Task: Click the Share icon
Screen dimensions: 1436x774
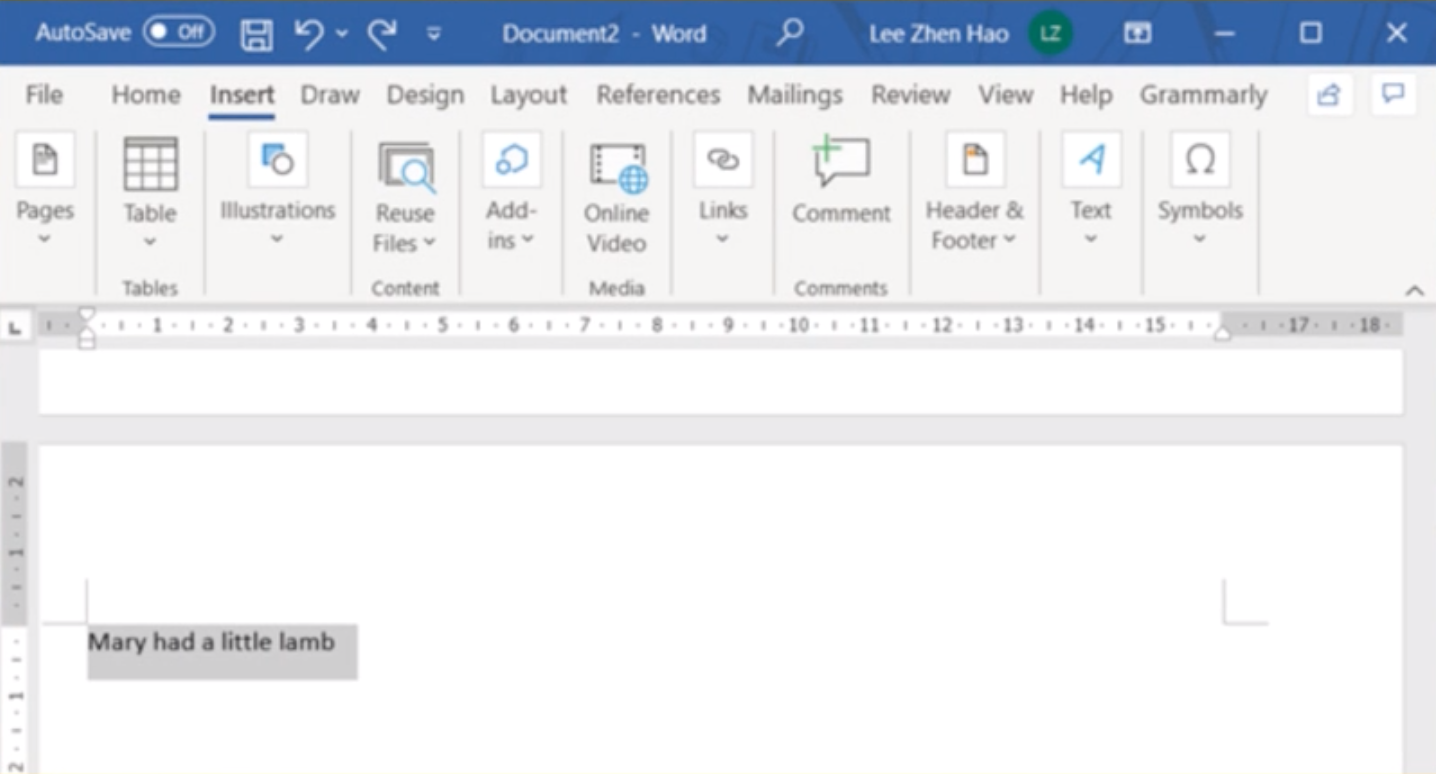Action: pos(1329,95)
